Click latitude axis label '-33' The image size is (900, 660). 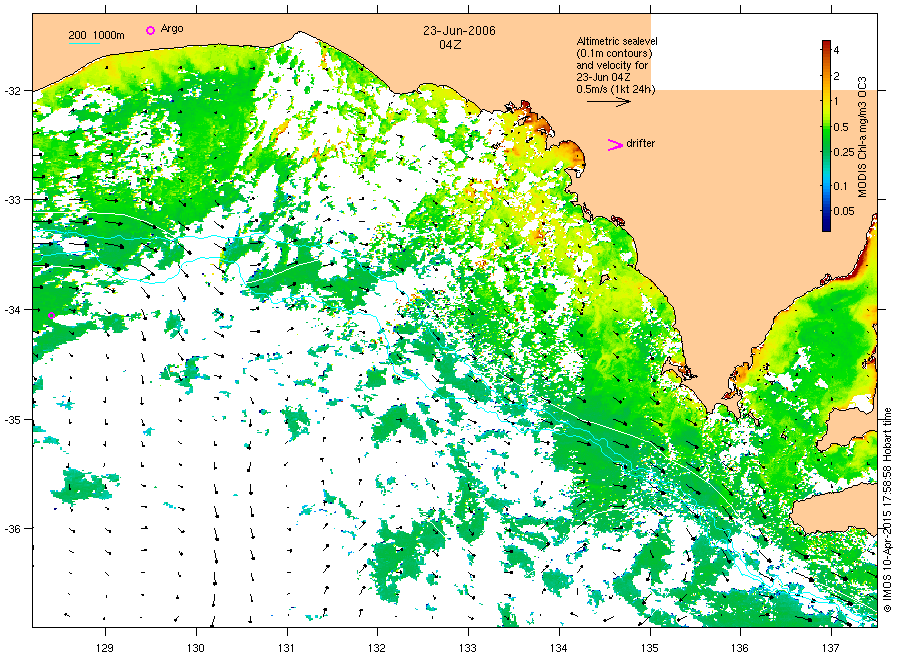(x=12, y=200)
